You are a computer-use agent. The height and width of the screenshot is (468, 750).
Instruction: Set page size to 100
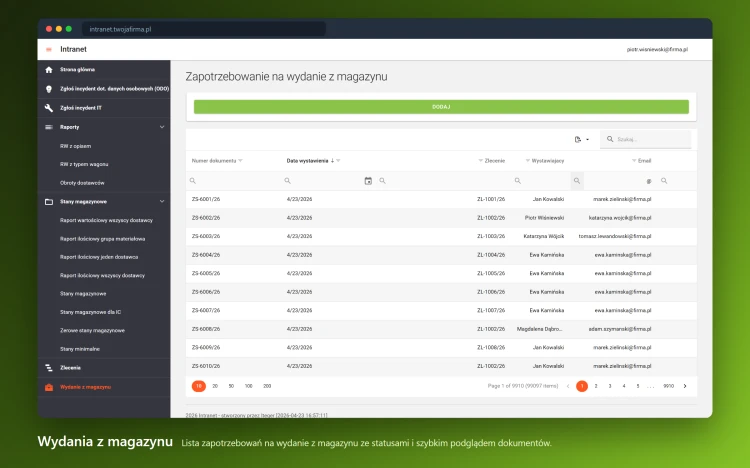(x=249, y=386)
